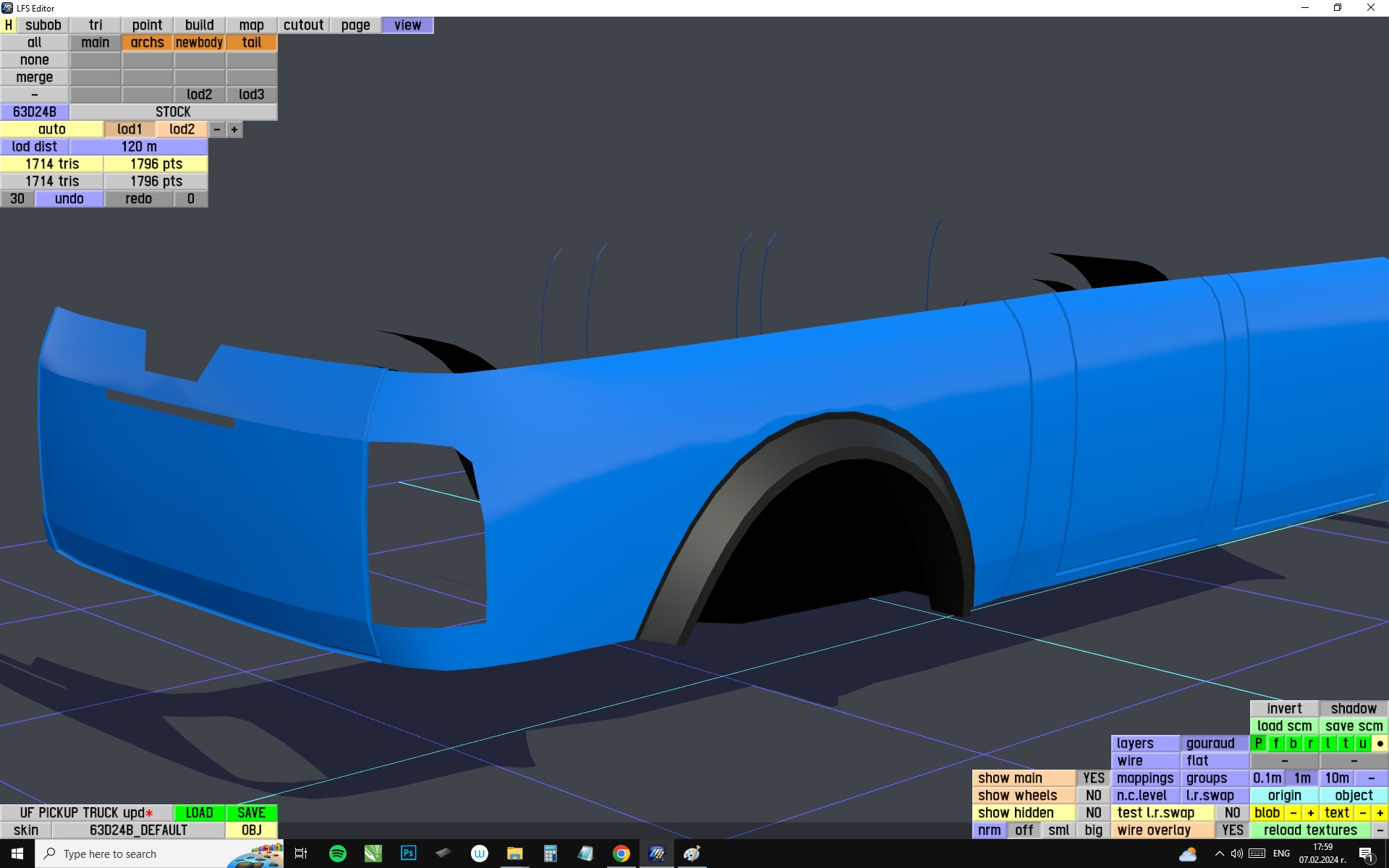Increase blob size with plus
Viewport: 1389px width, 868px height.
pyautogui.click(x=1310, y=812)
